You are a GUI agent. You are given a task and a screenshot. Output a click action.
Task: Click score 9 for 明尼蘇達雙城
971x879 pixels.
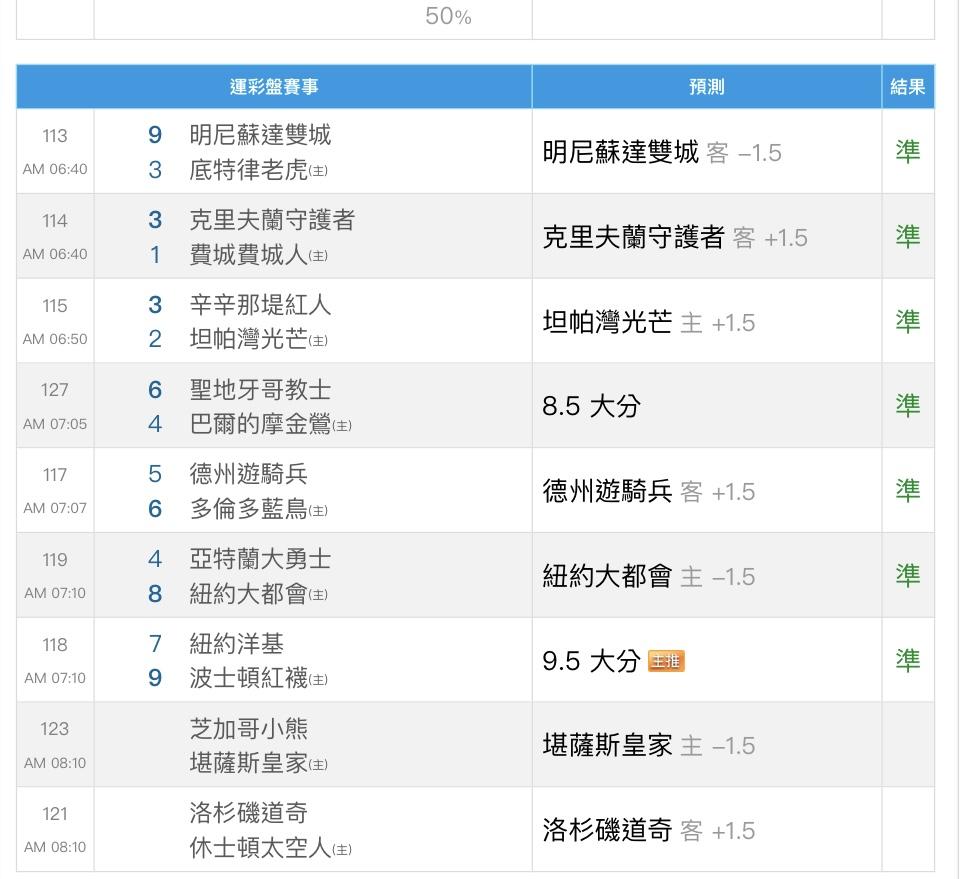pyautogui.click(x=155, y=134)
